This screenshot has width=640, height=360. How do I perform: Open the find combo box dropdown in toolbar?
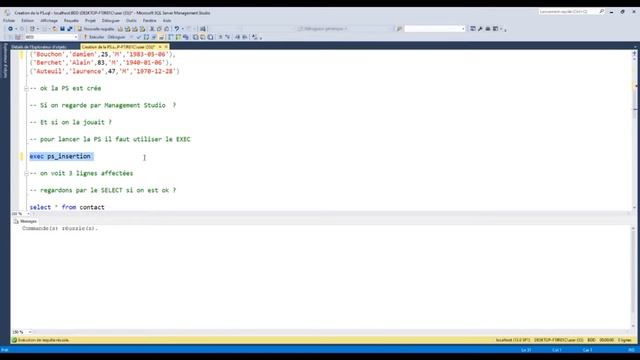coord(463,29)
